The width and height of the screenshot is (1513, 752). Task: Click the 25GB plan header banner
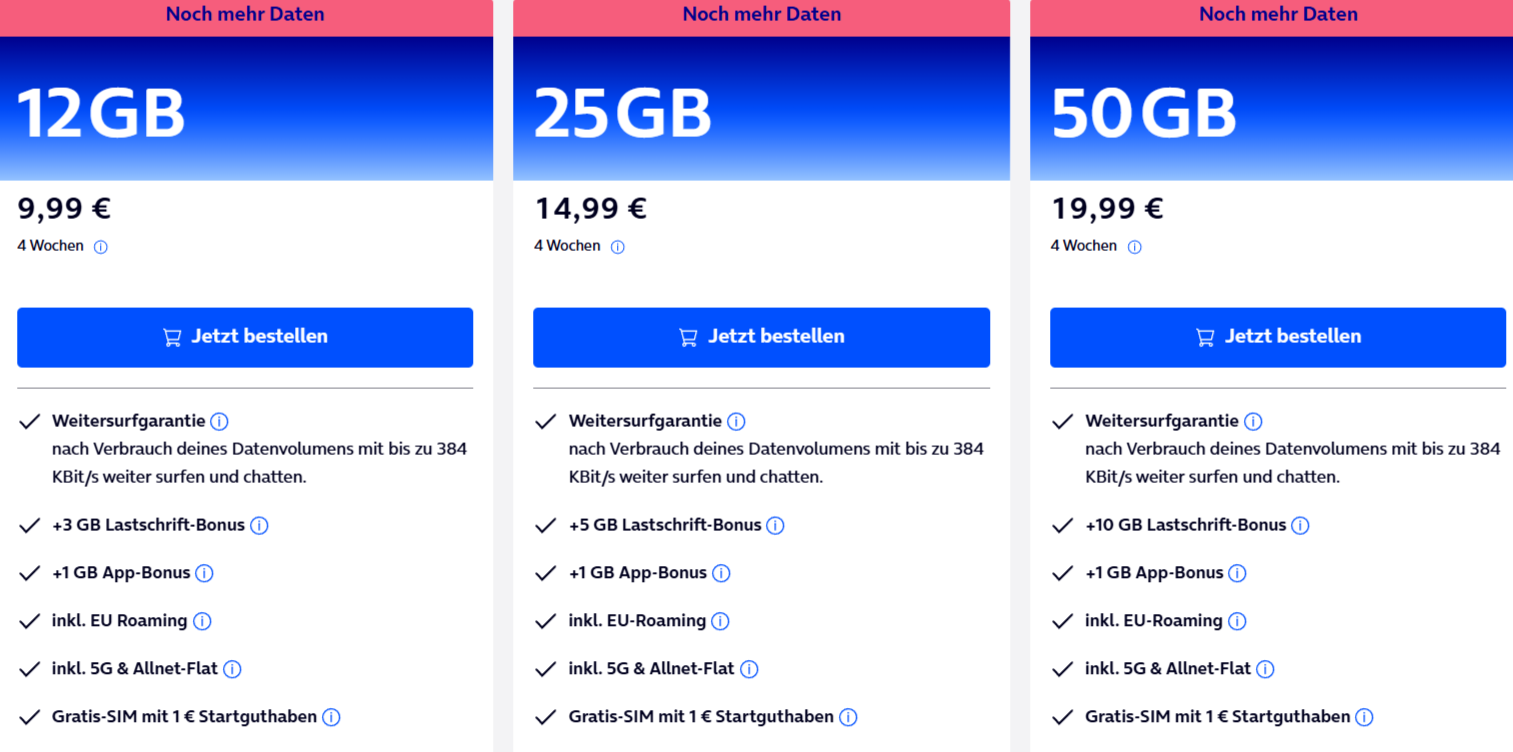pyautogui.click(x=761, y=108)
